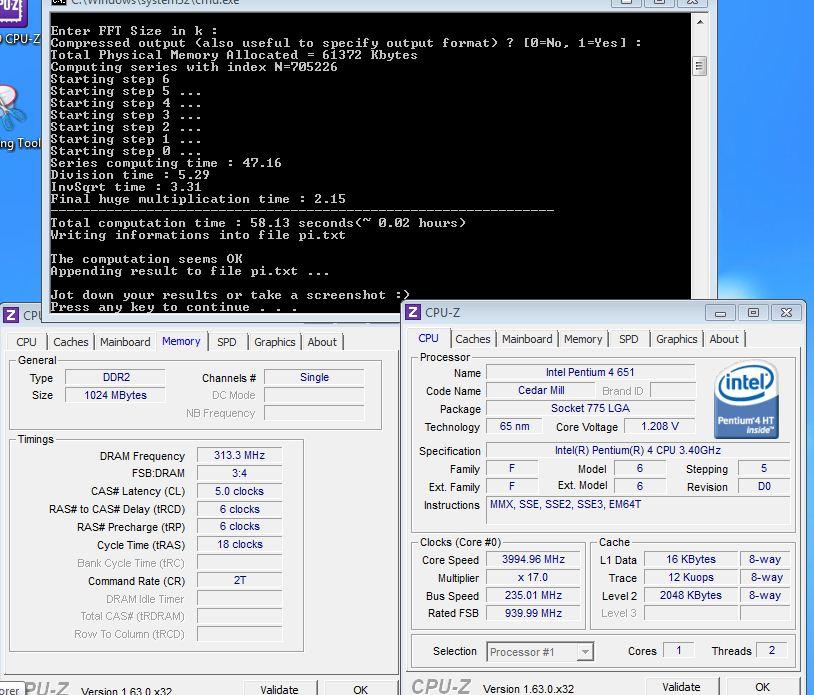The image size is (814, 695).
Task: Click the Socket 775 LGA package value
Action: click(x=590, y=408)
